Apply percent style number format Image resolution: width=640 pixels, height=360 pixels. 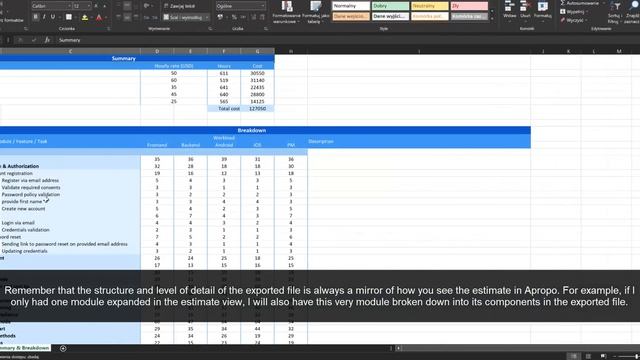[234, 17]
